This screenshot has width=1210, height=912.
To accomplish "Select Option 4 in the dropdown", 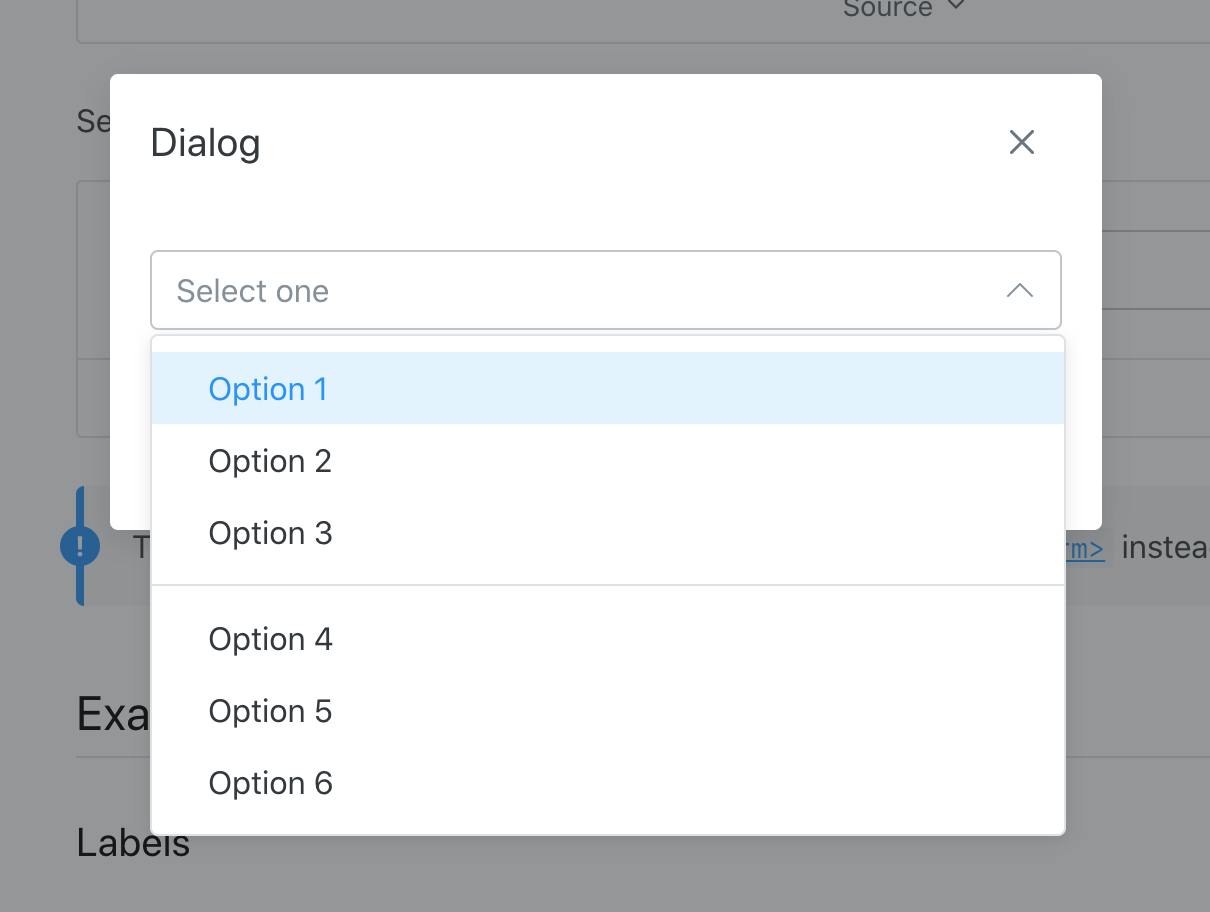I will pos(608,639).
